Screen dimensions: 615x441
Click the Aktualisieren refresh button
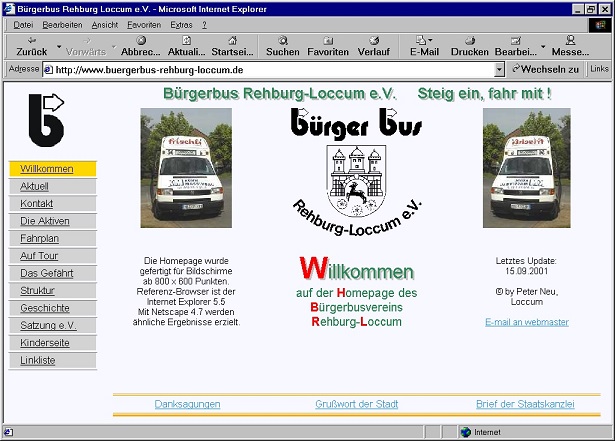tap(186, 46)
